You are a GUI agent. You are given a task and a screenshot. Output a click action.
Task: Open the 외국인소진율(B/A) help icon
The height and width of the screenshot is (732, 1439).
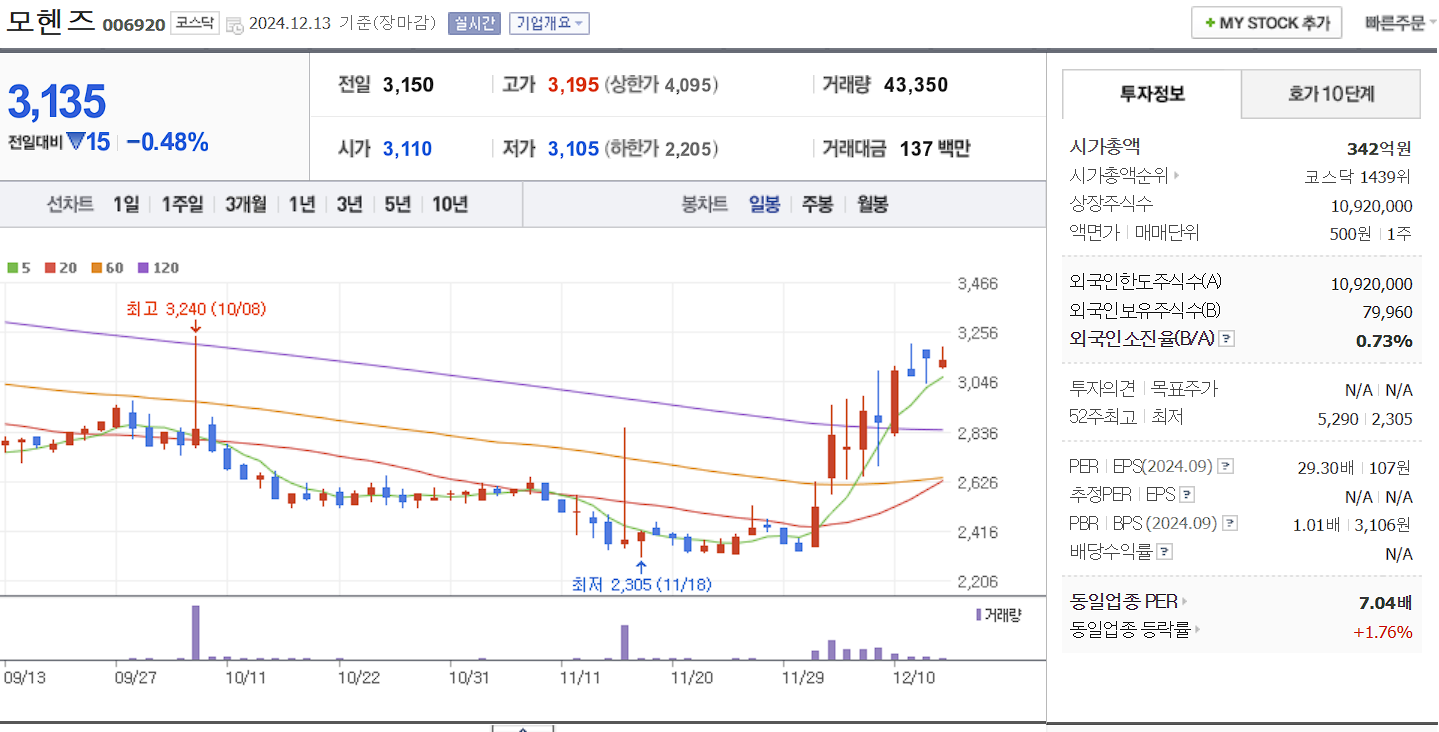1226,341
